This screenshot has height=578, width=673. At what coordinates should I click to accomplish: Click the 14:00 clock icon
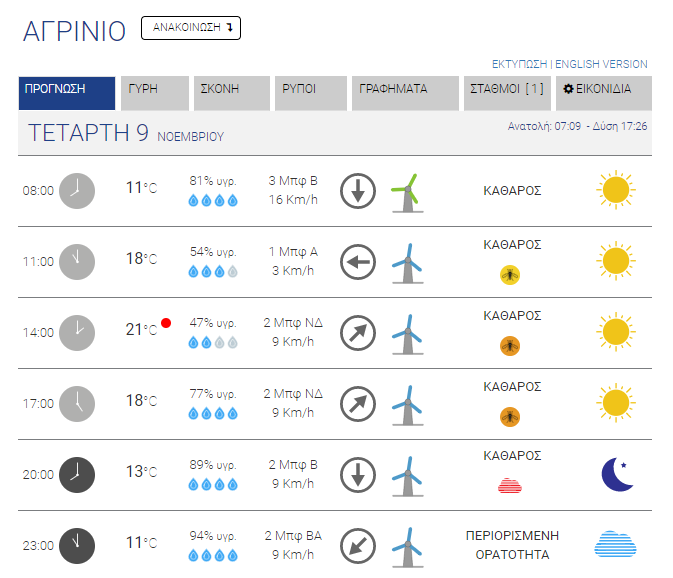[x=77, y=332]
